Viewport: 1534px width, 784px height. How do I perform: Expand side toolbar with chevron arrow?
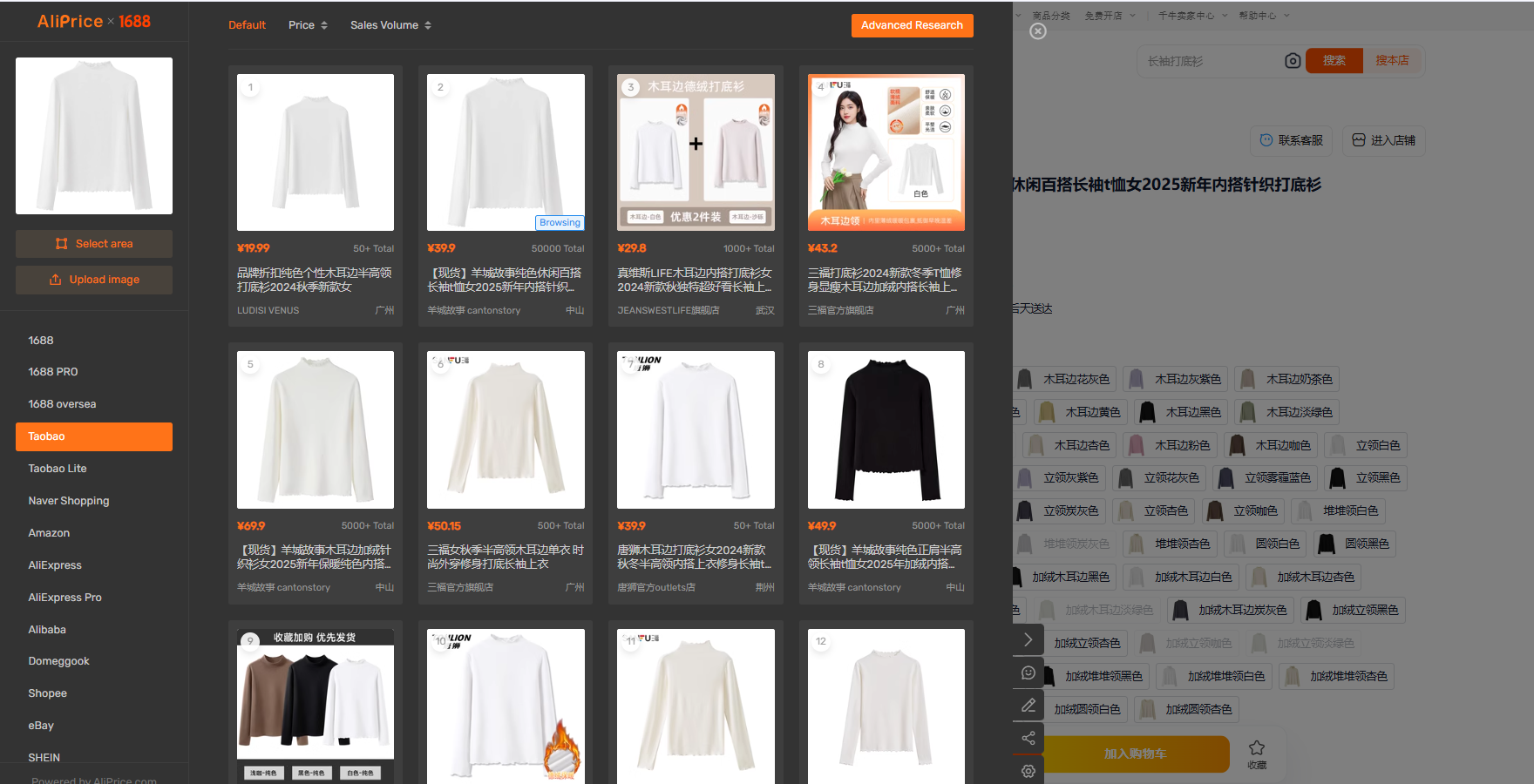tap(1028, 639)
